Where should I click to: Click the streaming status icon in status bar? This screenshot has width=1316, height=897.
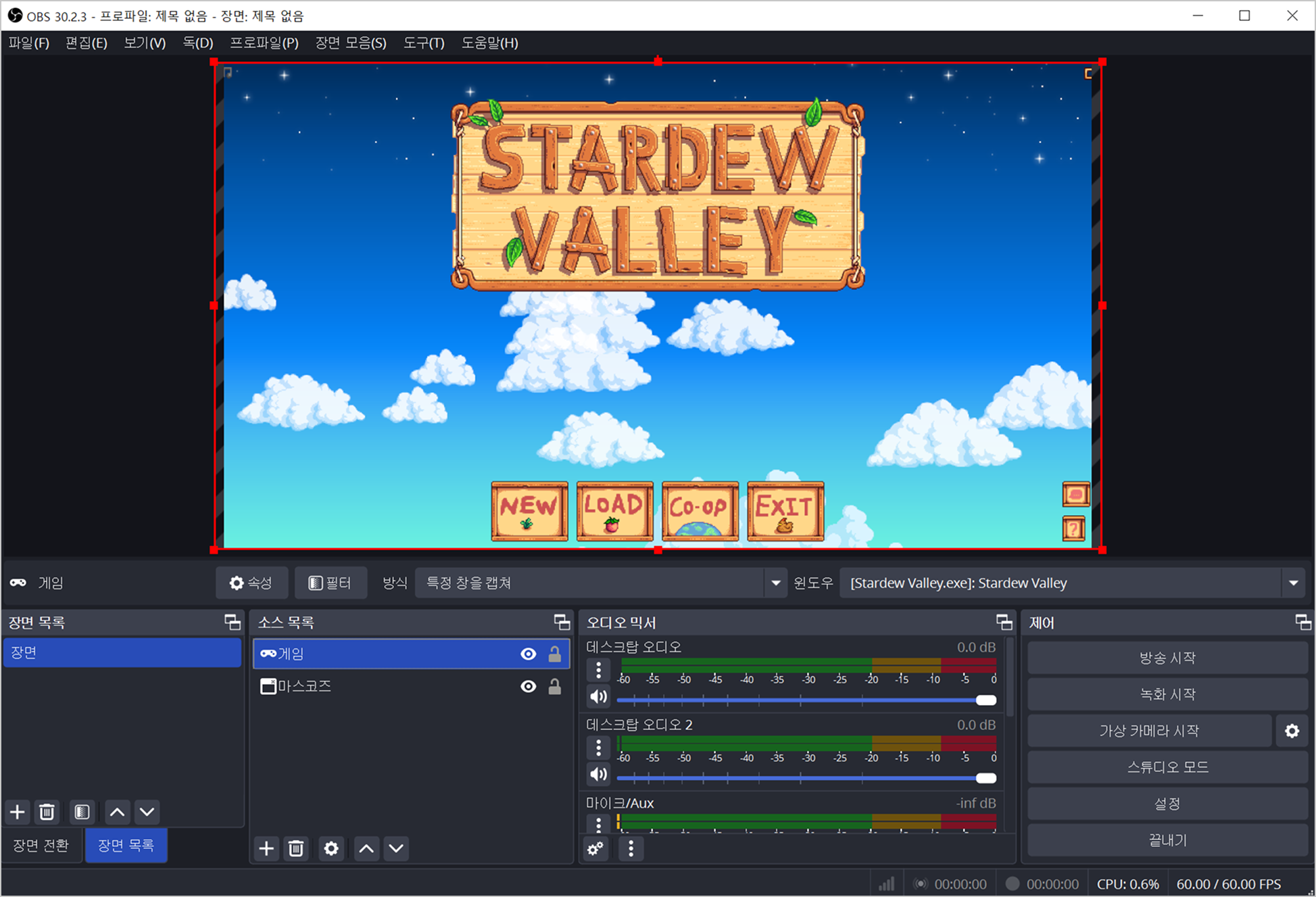(920, 883)
